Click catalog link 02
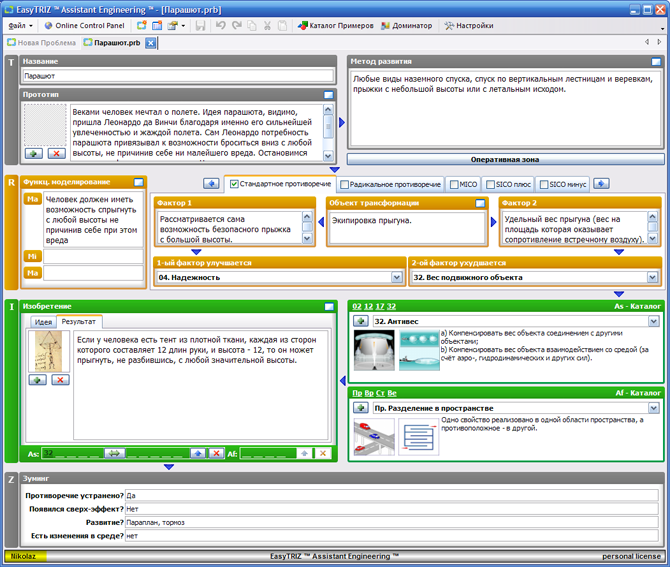The height and width of the screenshot is (567, 670). (x=357, y=306)
